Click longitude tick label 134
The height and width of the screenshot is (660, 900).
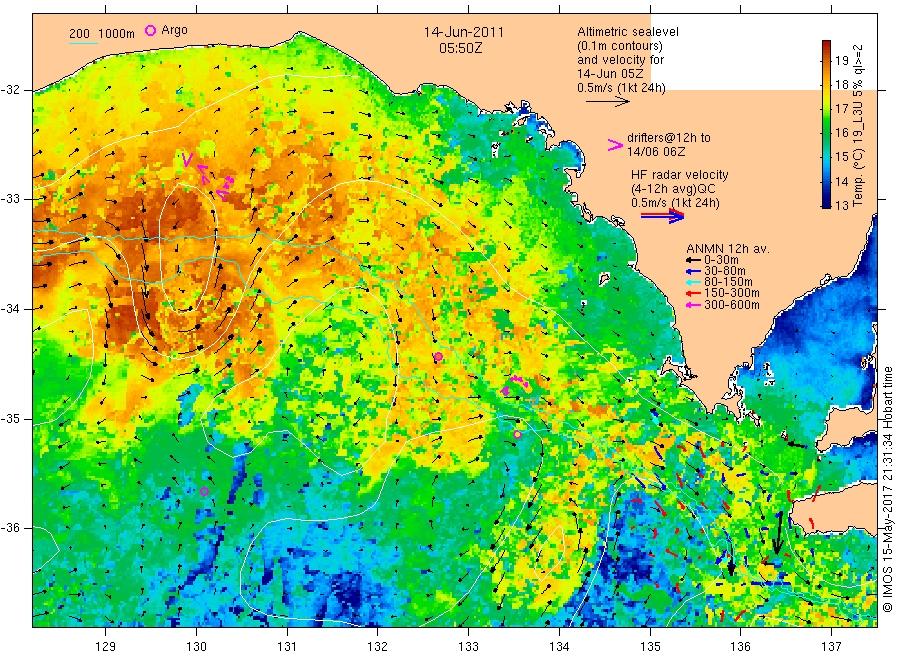click(x=559, y=647)
